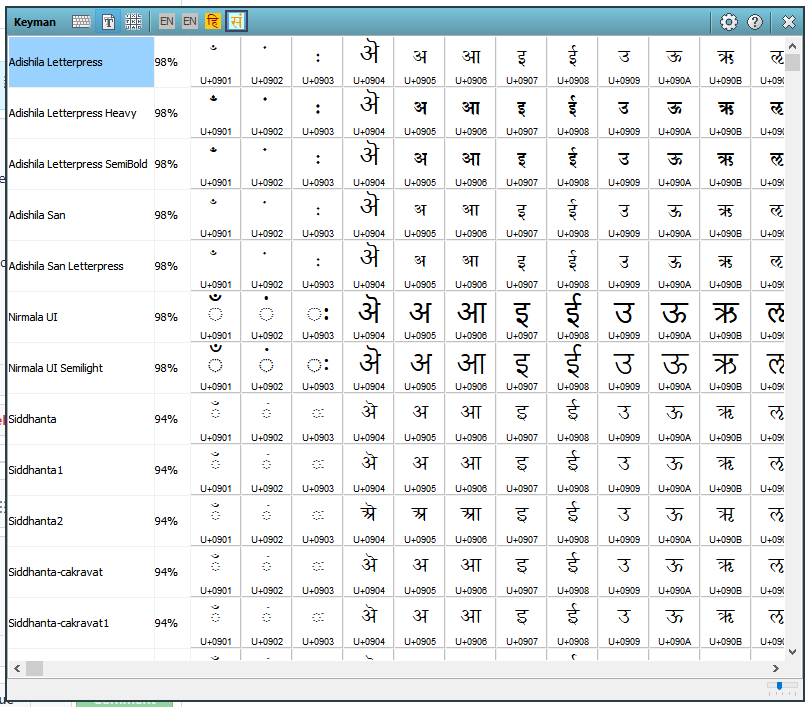Switch to the हि Hindi keyboard

(x=212, y=21)
